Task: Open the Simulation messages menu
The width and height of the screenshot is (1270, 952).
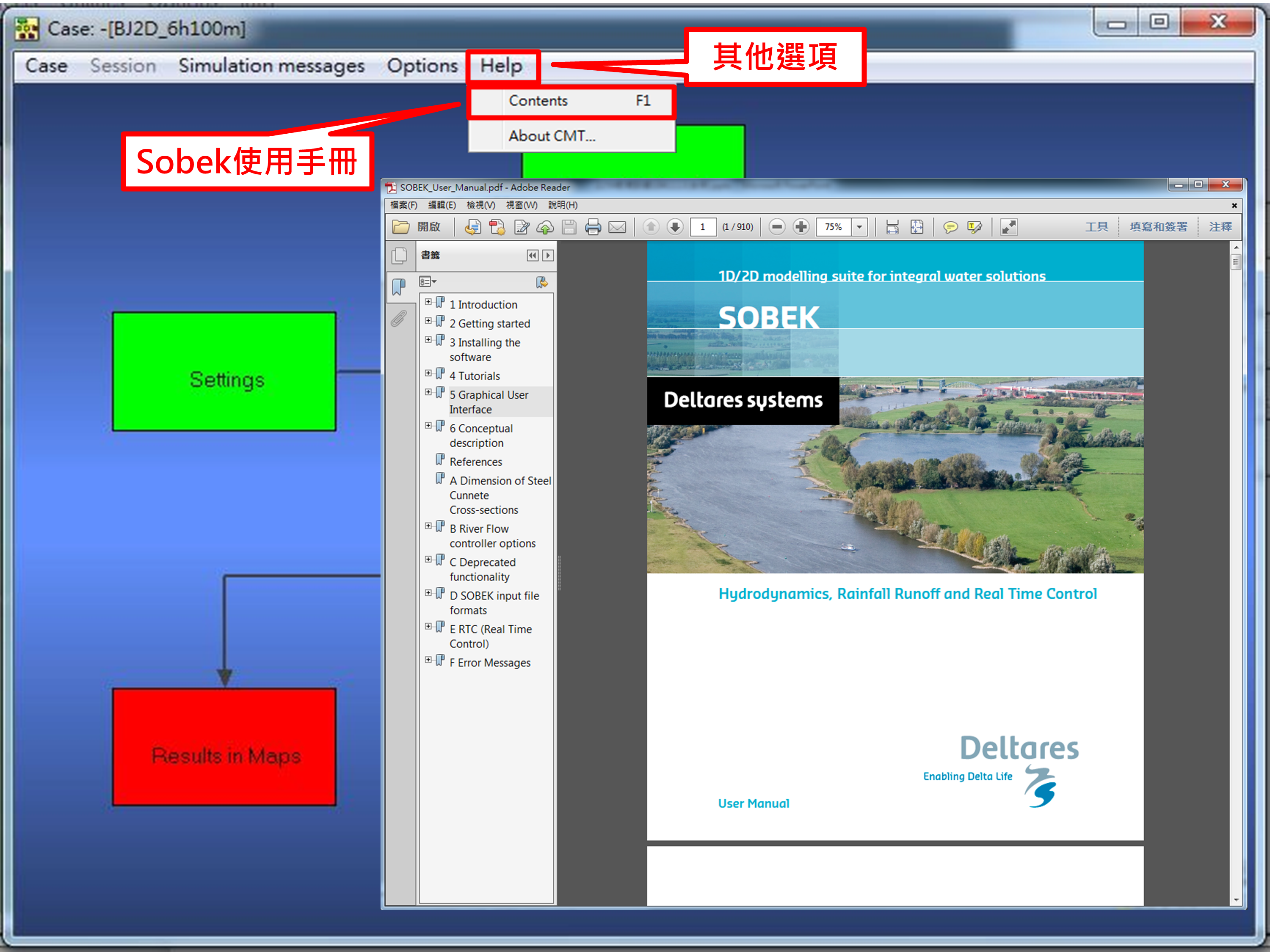Action: pyautogui.click(x=272, y=66)
